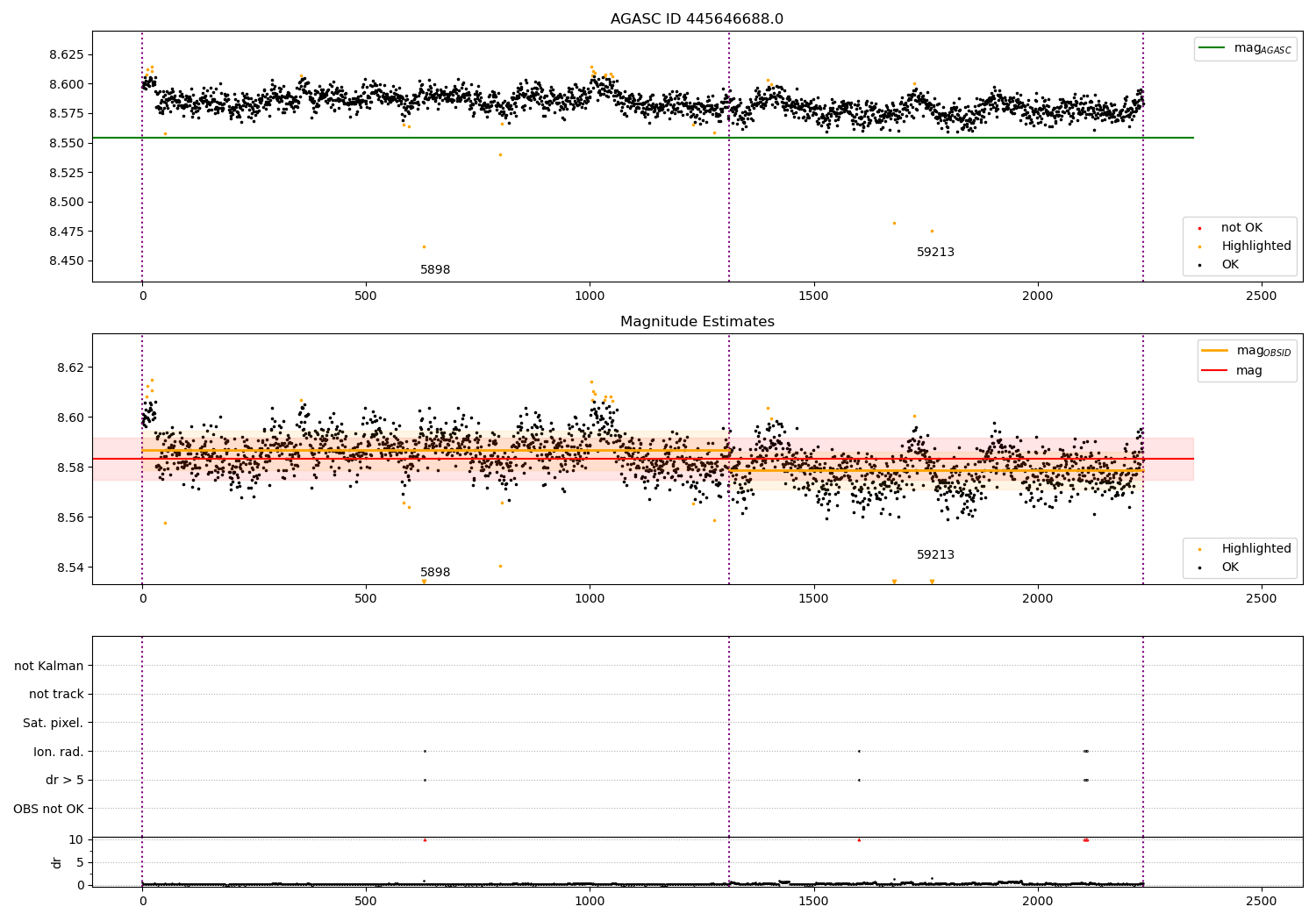This screenshot has width=1316, height=921.
Task: Click the 5 tick on the dr axis
Action: point(81,862)
